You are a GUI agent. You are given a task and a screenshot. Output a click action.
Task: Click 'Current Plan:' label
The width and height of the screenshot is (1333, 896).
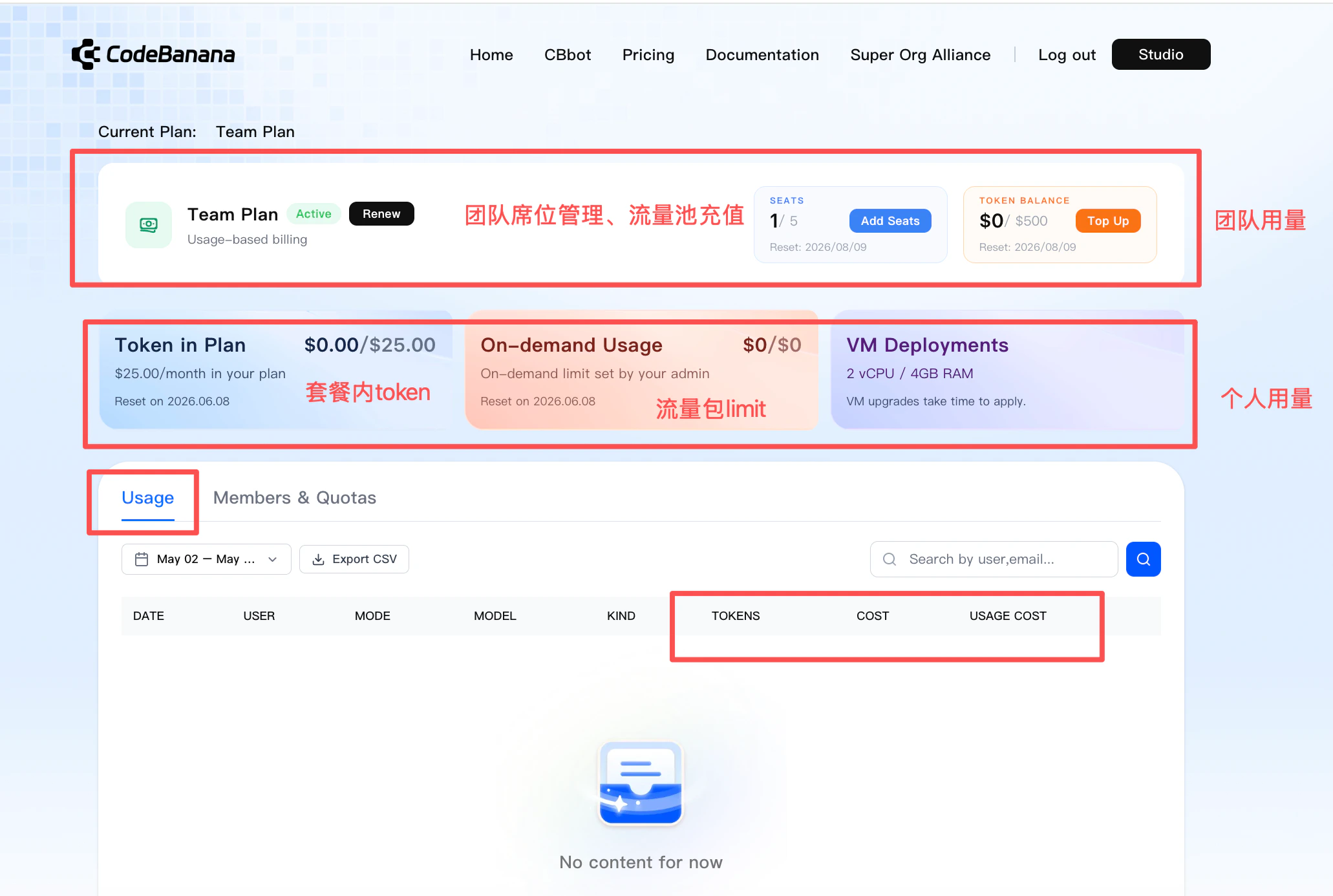(x=147, y=132)
